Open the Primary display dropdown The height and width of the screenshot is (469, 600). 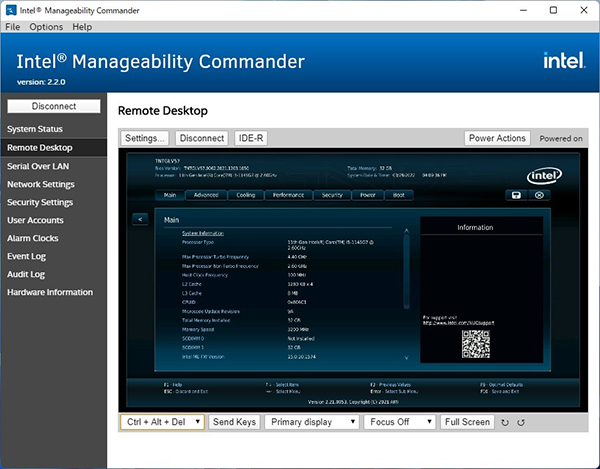click(312, 422)
